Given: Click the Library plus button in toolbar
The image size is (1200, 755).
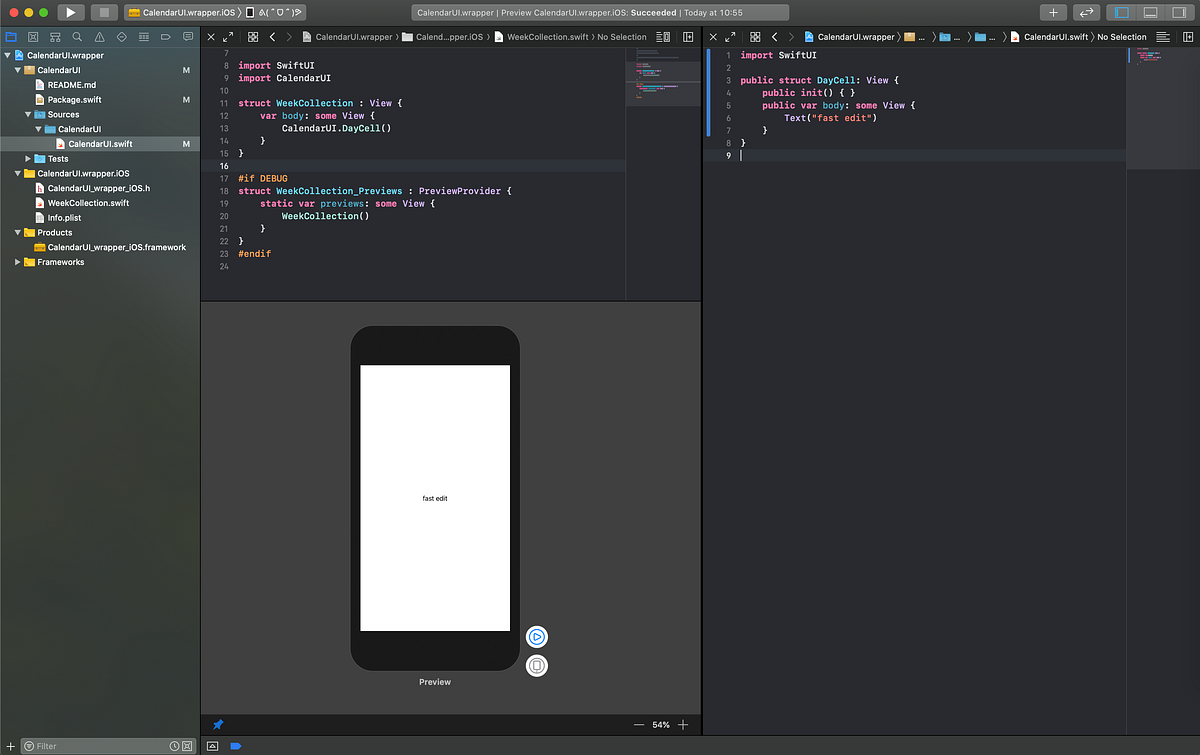Looking at the screenshot, I should pos(1053,12).
